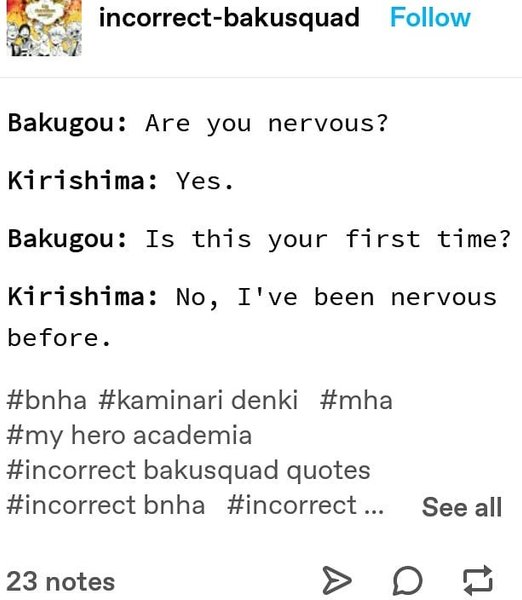Open the #my hero academia tag
Image resolution: width=522 pixels, height=600 pixels.
[x=129, y=436]
